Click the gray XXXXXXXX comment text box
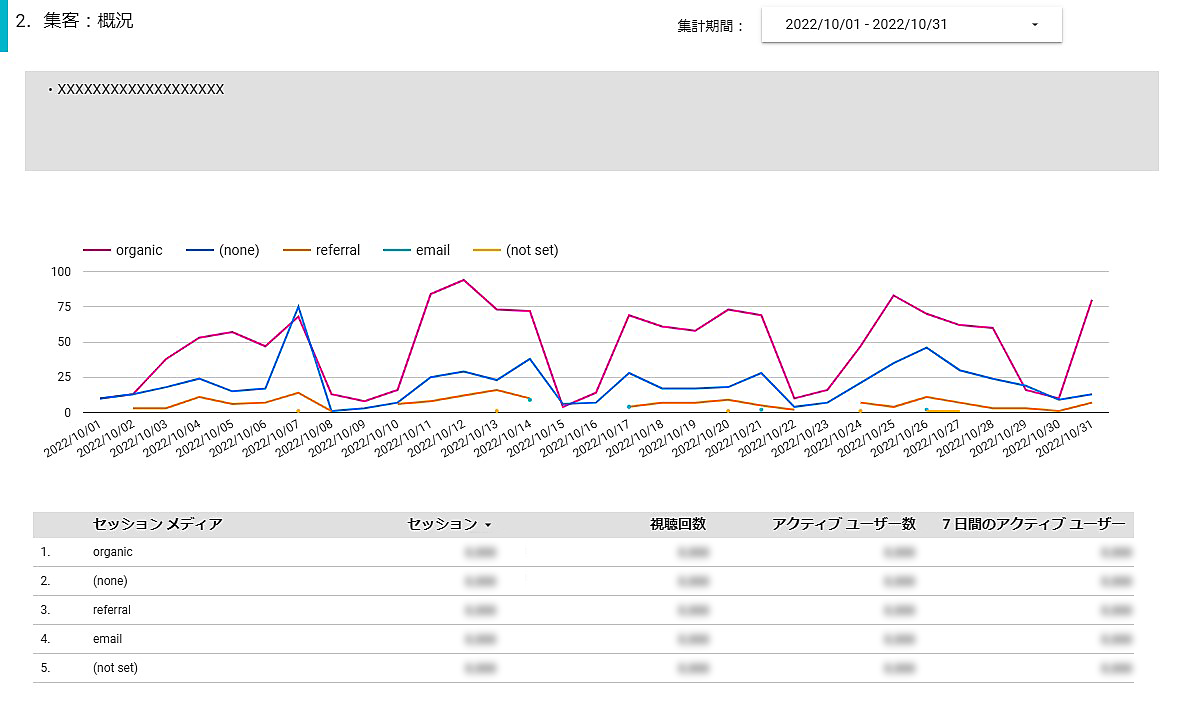This screenshot has width=1186, height=702. click(591, 121)
